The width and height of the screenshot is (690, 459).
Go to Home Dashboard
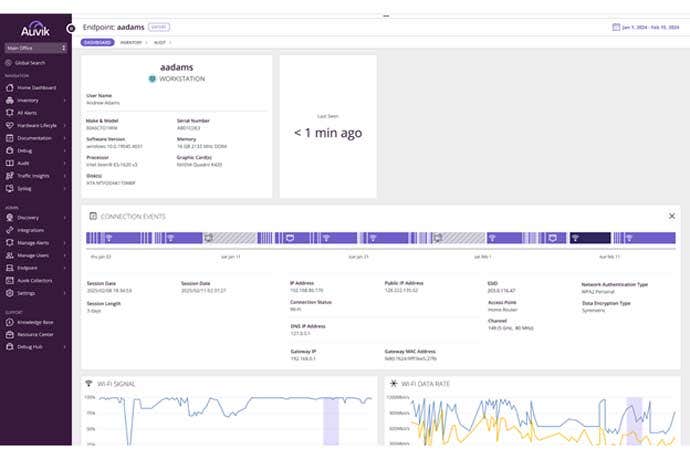coord(37,87)
